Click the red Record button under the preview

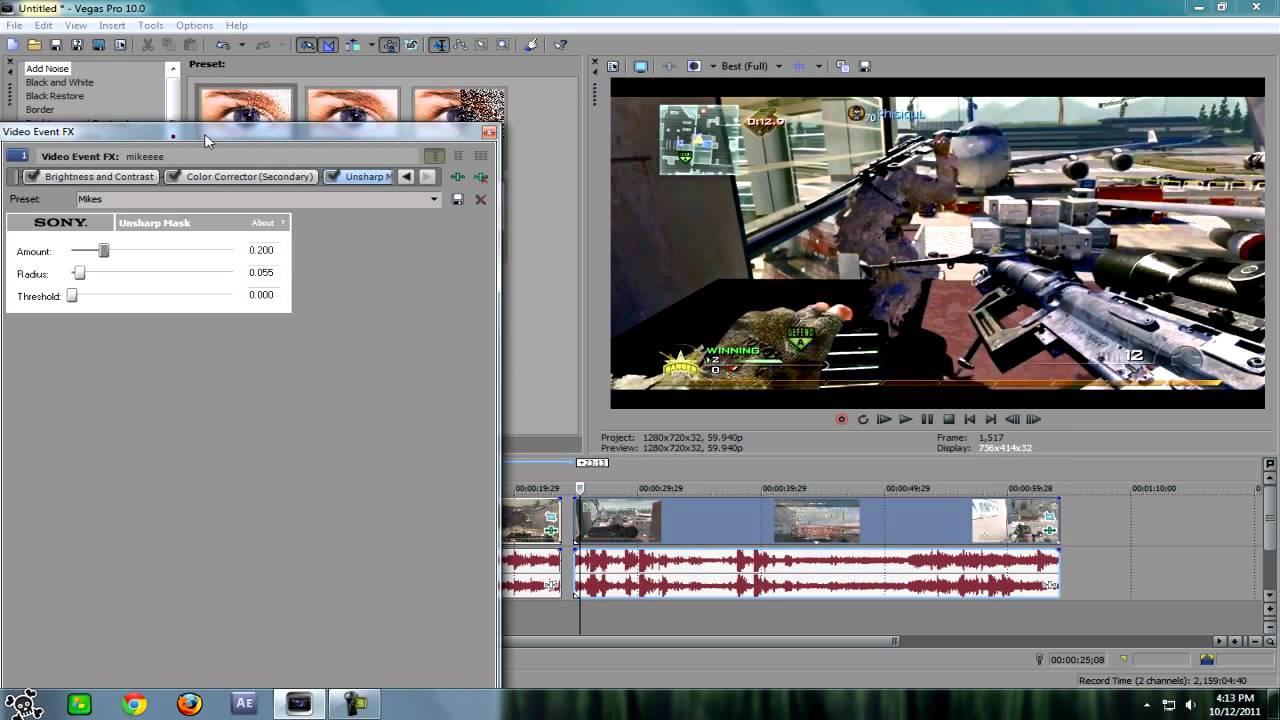pyautogui.click(x=841, y=420)
